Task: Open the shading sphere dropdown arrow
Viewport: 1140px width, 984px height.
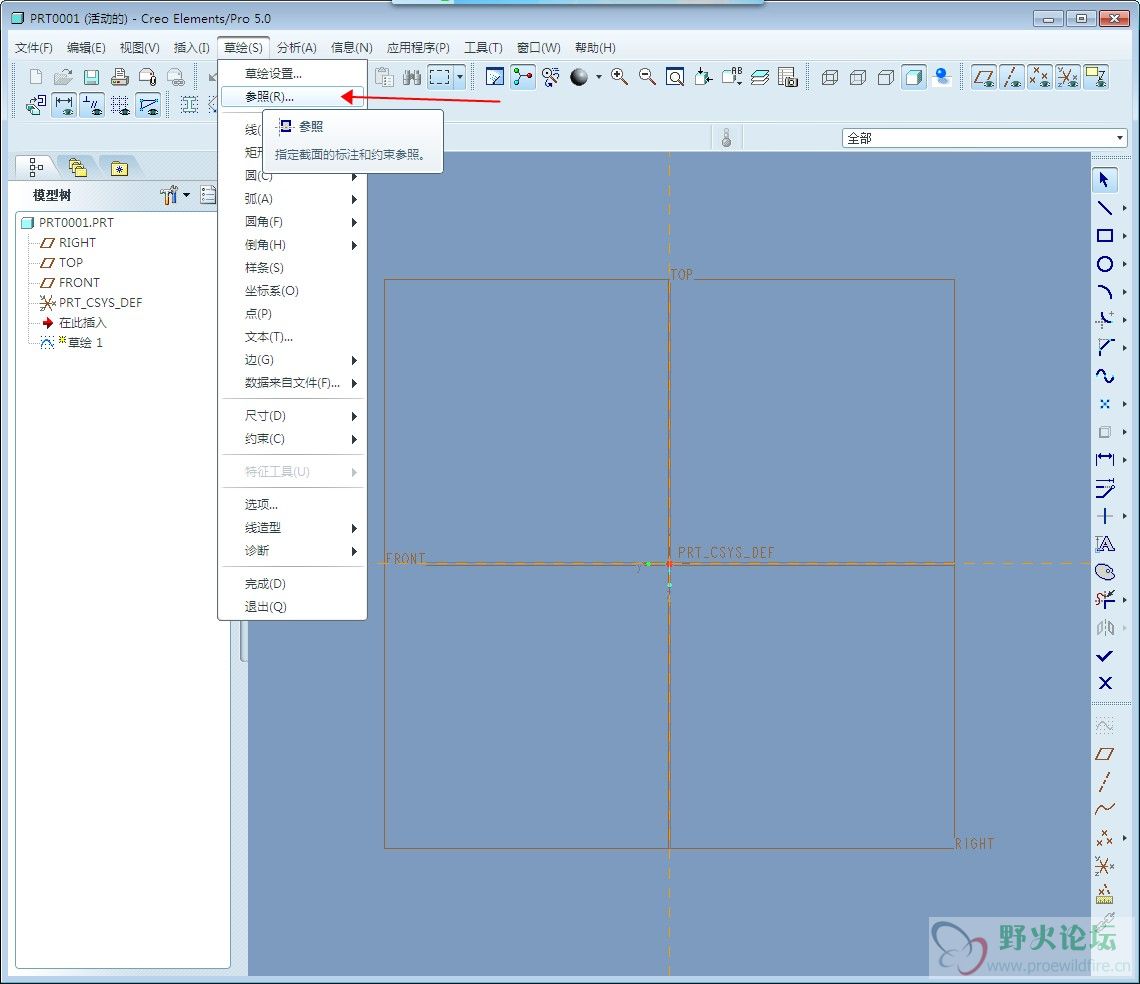Action: [599, 76]
